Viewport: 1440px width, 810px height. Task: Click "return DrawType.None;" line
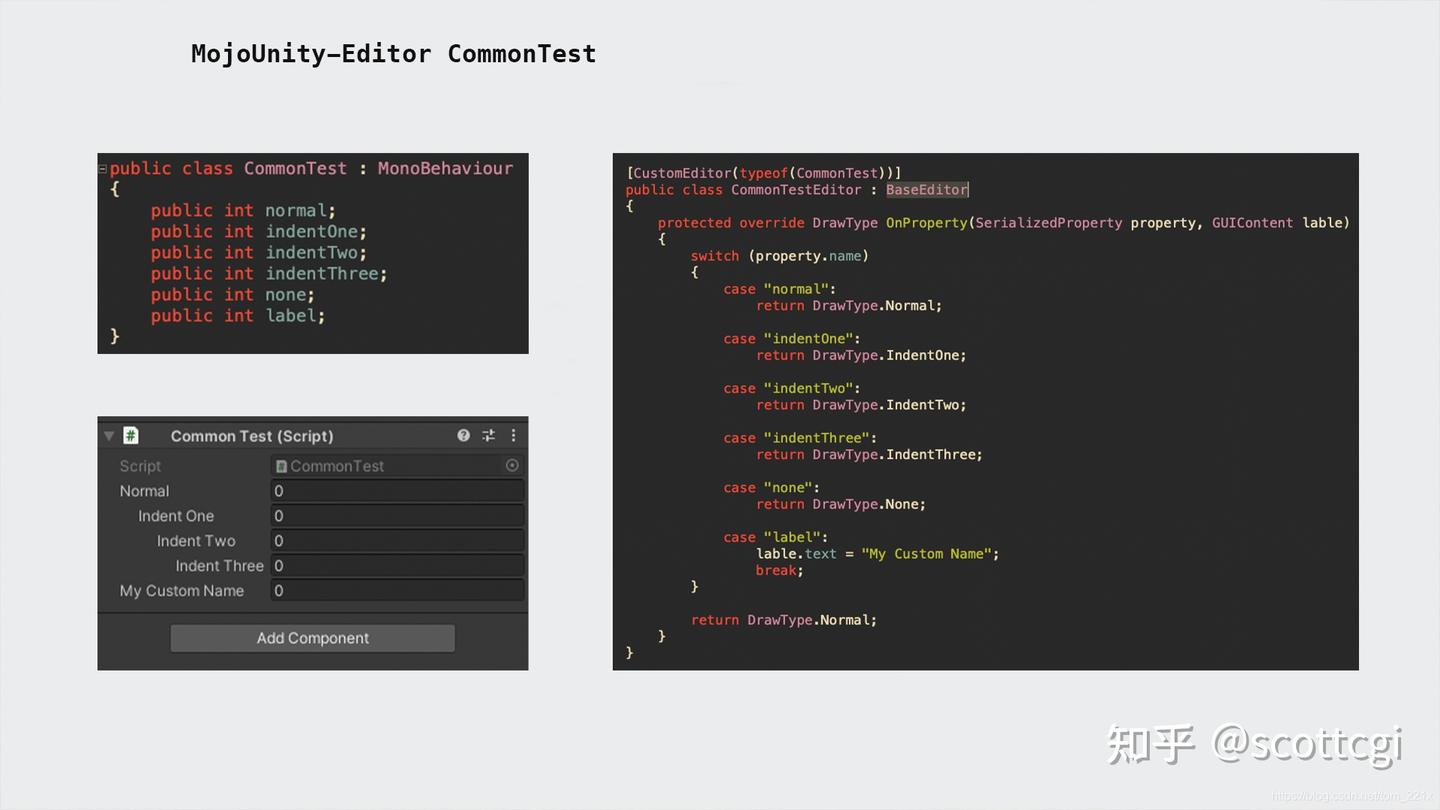[x=841, y=504]
